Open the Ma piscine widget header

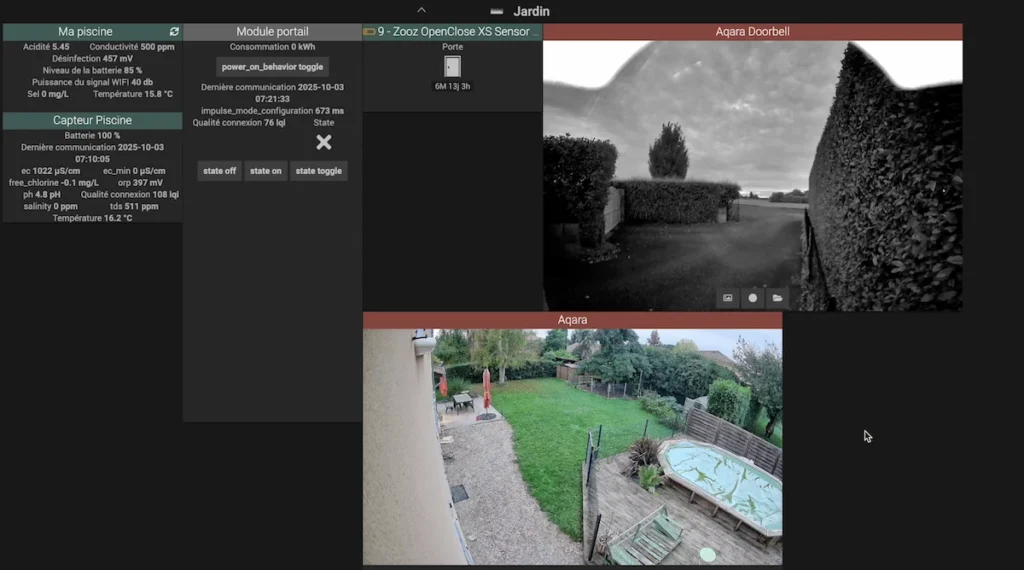[85, 32]
